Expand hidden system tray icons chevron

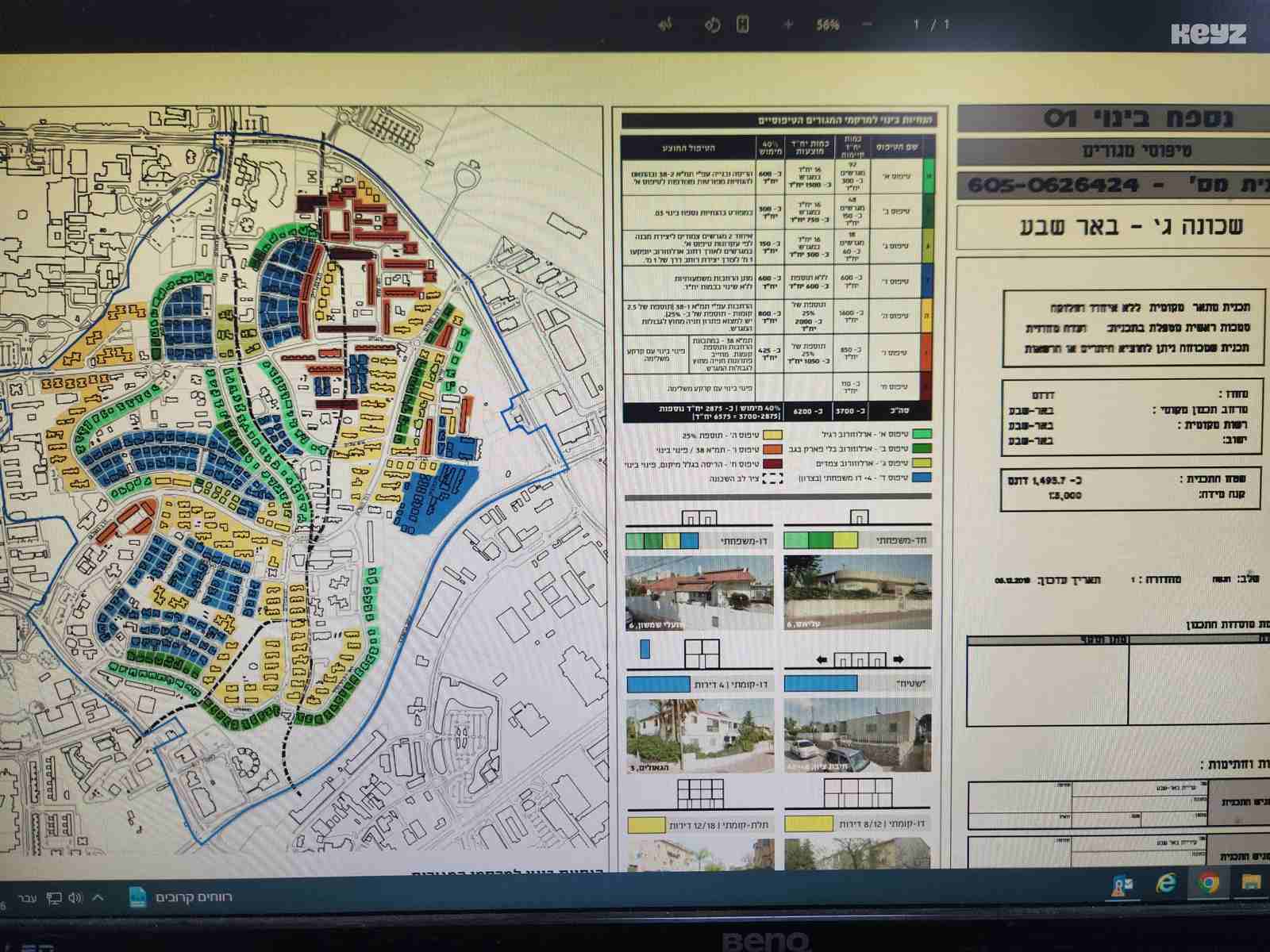99,897
